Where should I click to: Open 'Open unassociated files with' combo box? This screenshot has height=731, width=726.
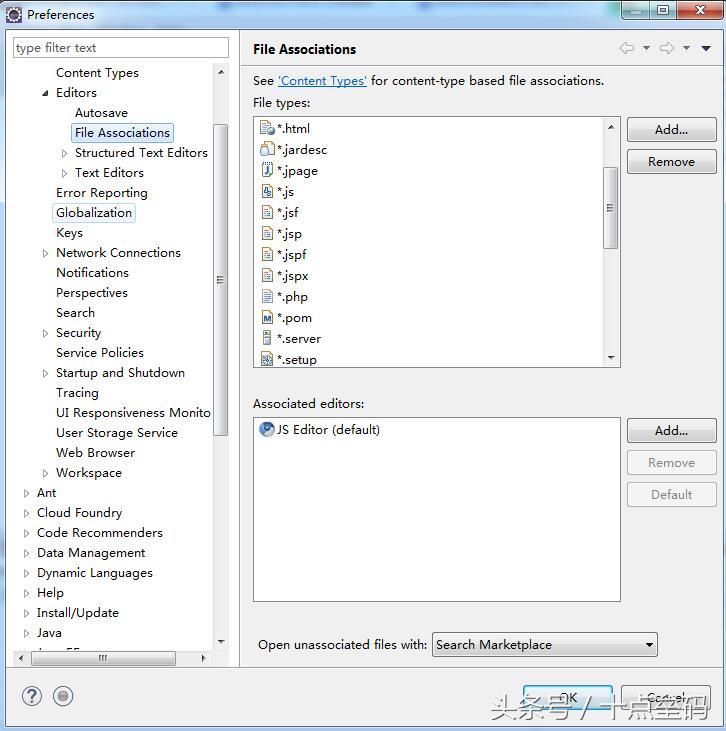tap(545, 645)
